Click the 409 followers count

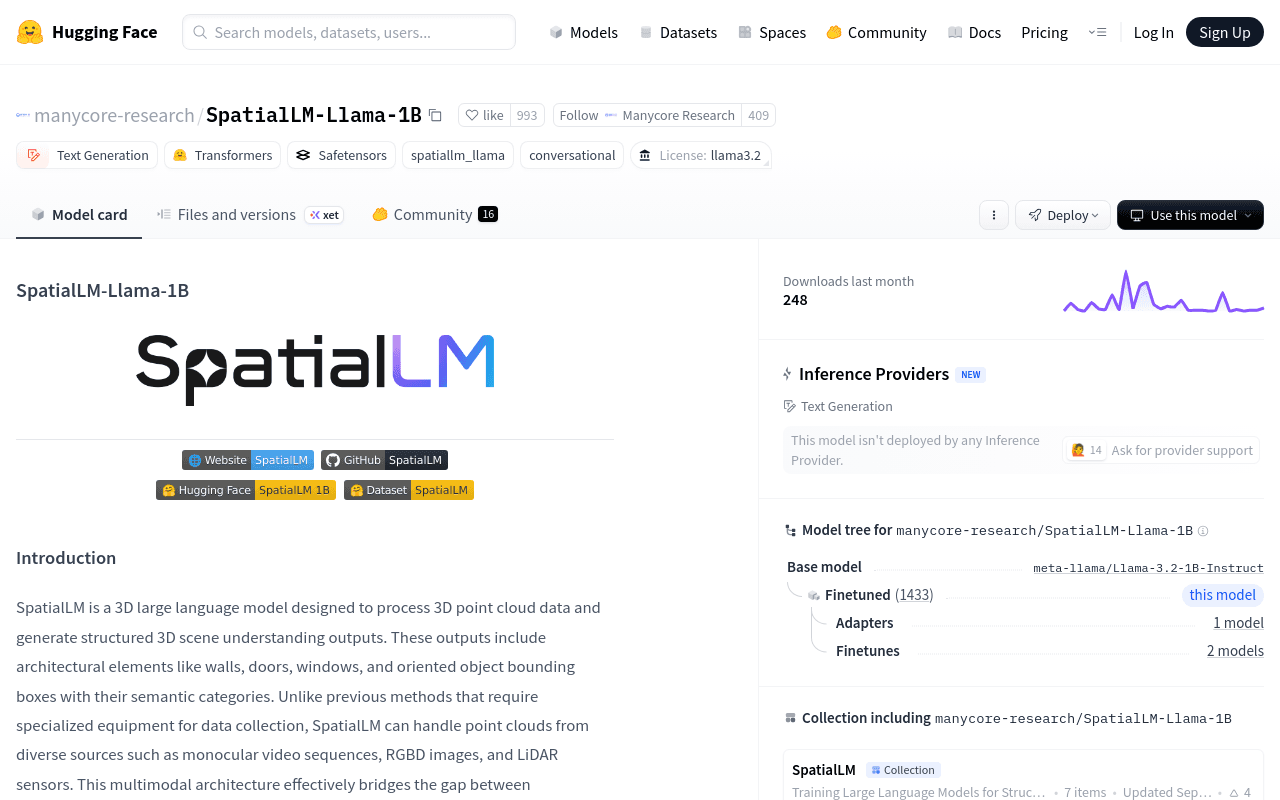click(x=758, y=115)
